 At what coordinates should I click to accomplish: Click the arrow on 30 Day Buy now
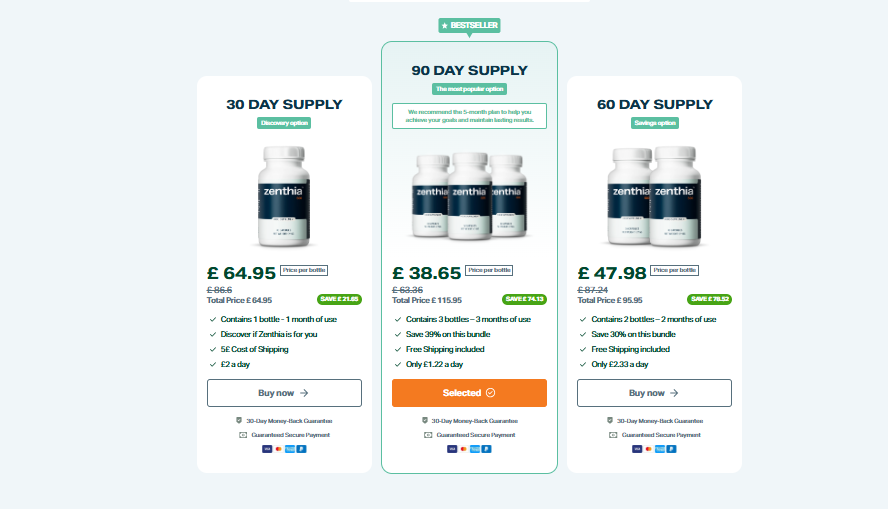(x=304, y=393)
